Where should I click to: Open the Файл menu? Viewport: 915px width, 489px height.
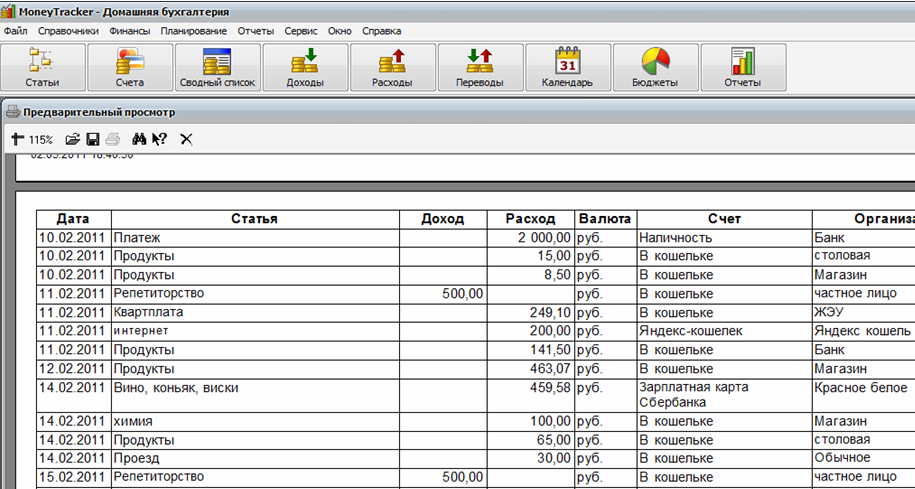[x=15, y=31]
